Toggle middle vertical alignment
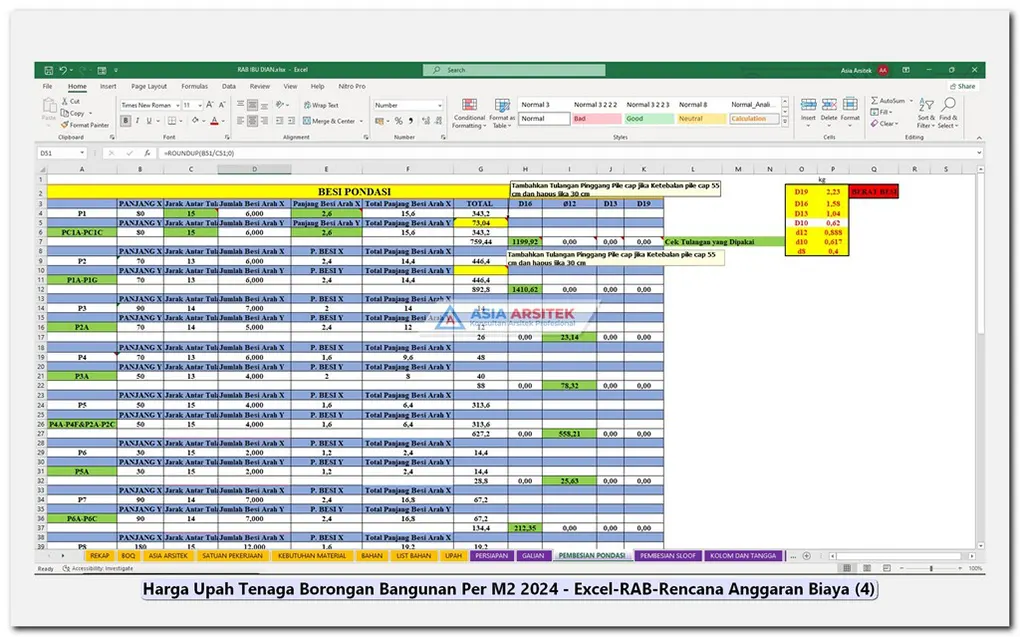 (x=252, y=105)
